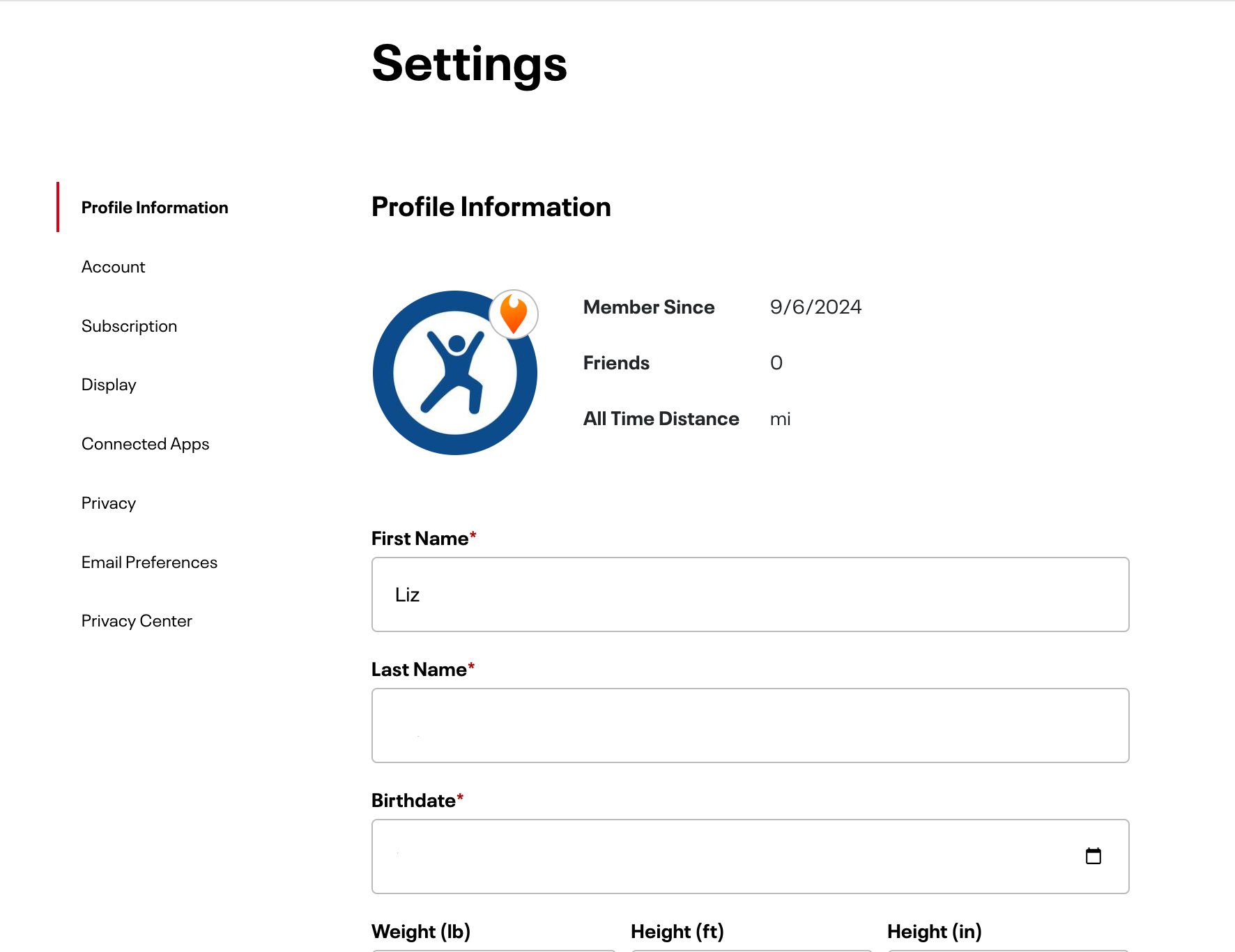Open the Privacy Center link
Viewport: 1235px width, 952px height.
coord(137,621)
